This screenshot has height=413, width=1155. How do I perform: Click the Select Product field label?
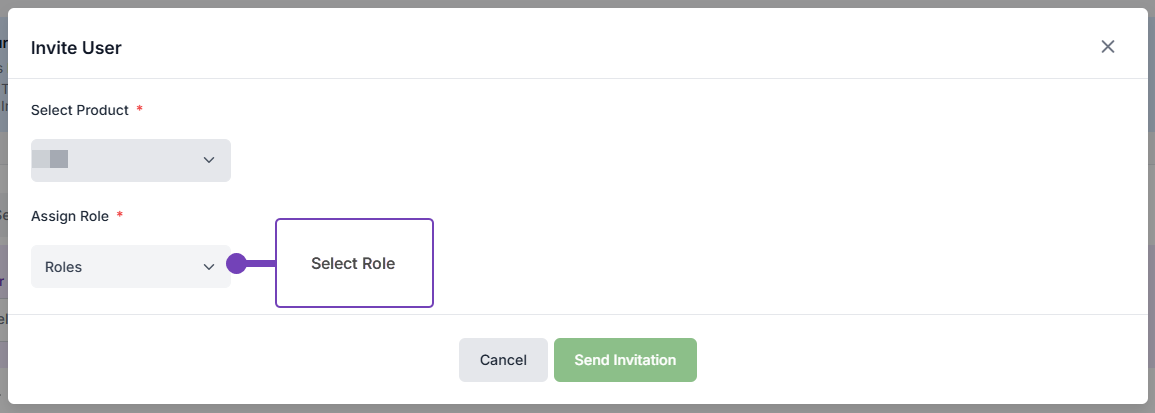(80, 110)
